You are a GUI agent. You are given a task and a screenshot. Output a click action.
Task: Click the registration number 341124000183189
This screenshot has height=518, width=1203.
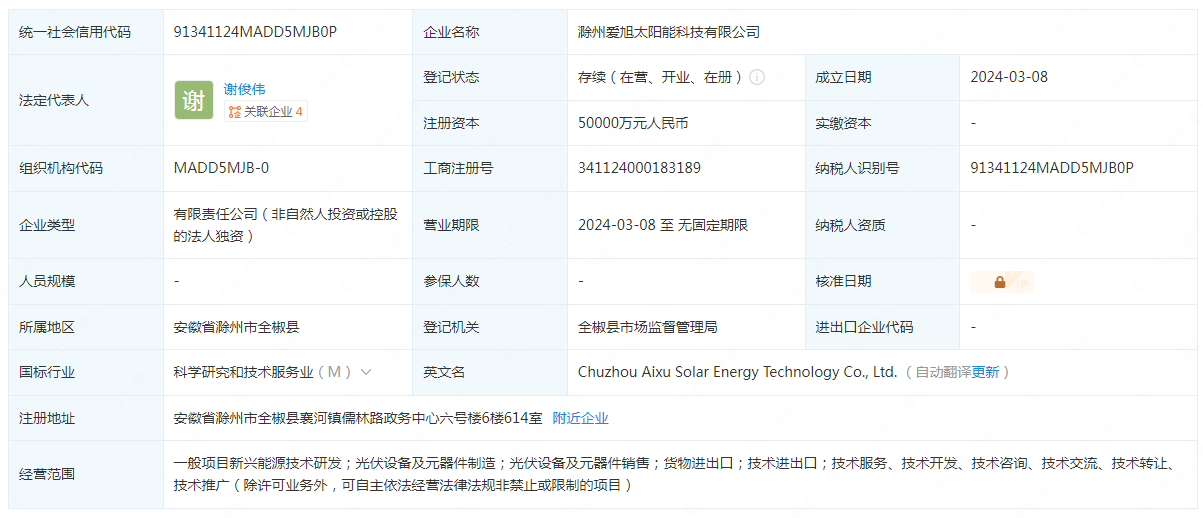coord(639,168)
